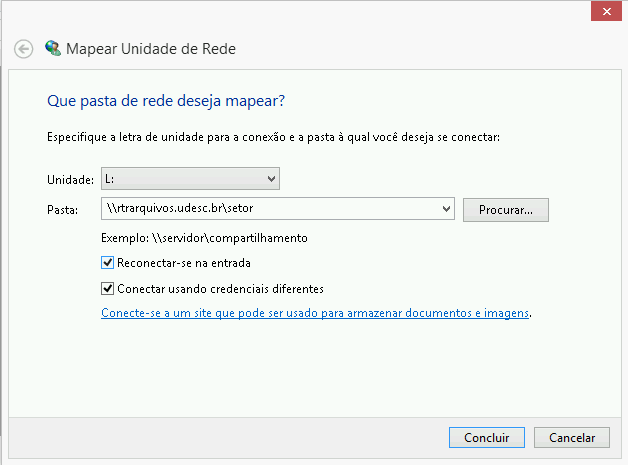The width and height of the screenshot is (628, 465).
Task: Click the Concluir button
Action: pyautogui.click(x=487, y=438)
